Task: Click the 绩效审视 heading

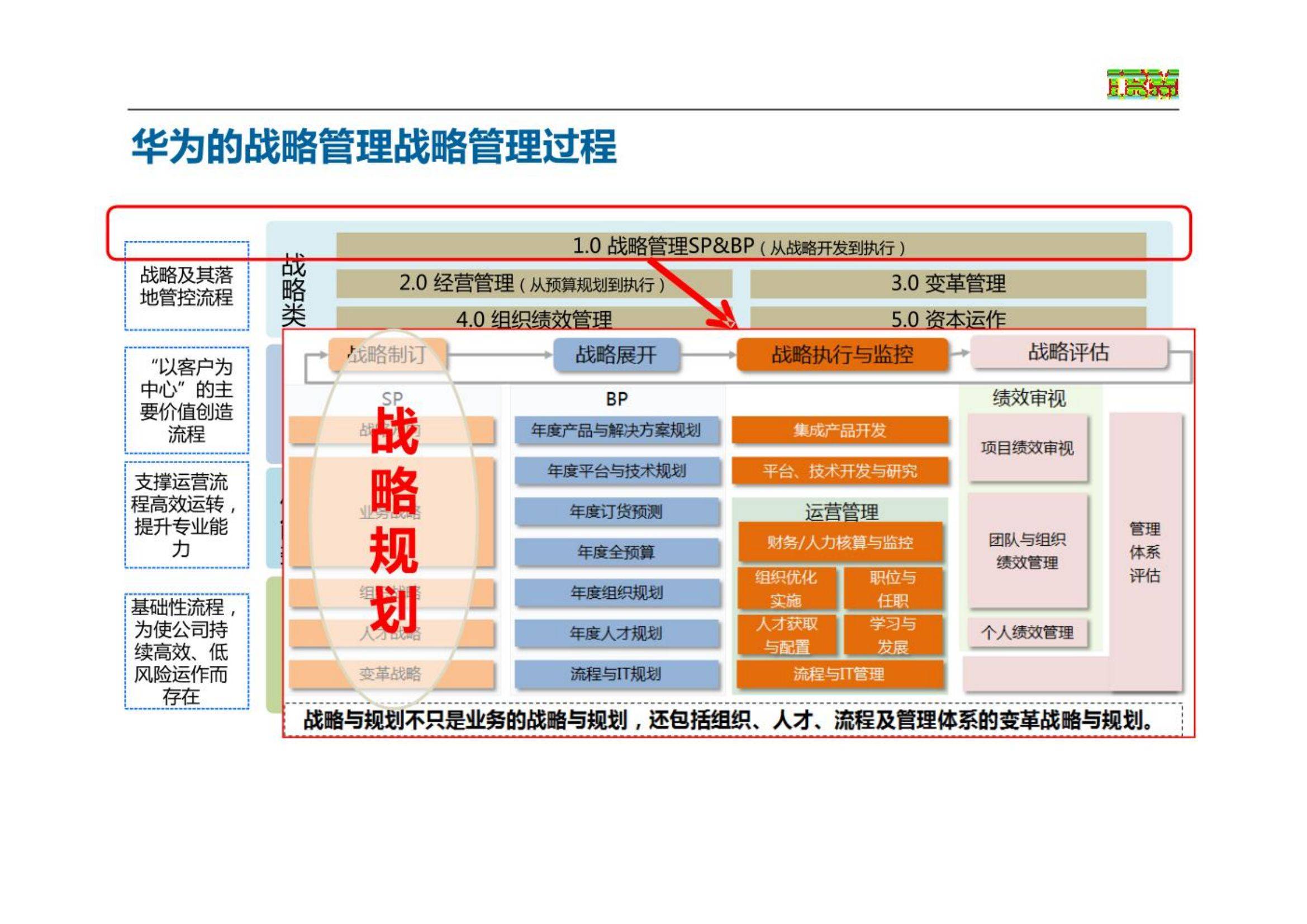Action: tap(1029, 398)
